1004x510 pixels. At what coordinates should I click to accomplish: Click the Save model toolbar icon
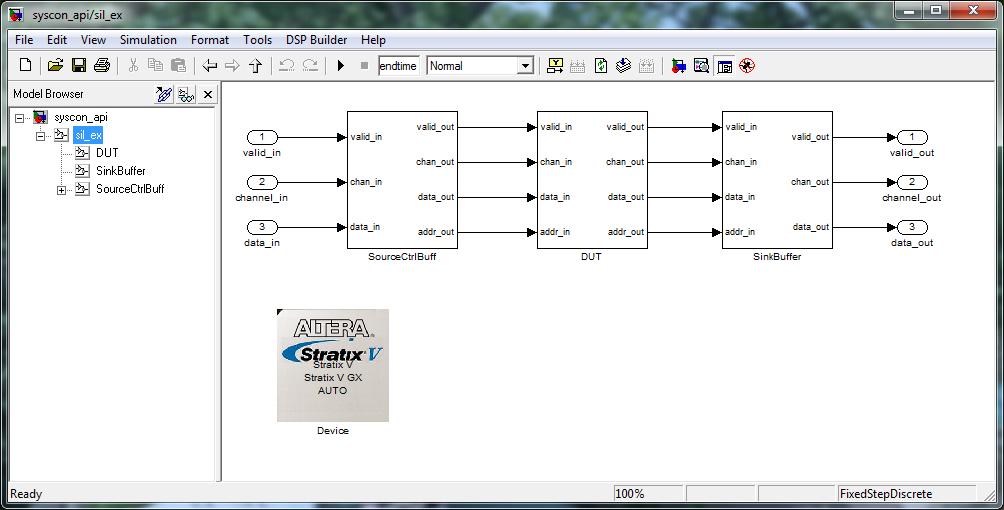pyautogui.click(x=78, y=66)
